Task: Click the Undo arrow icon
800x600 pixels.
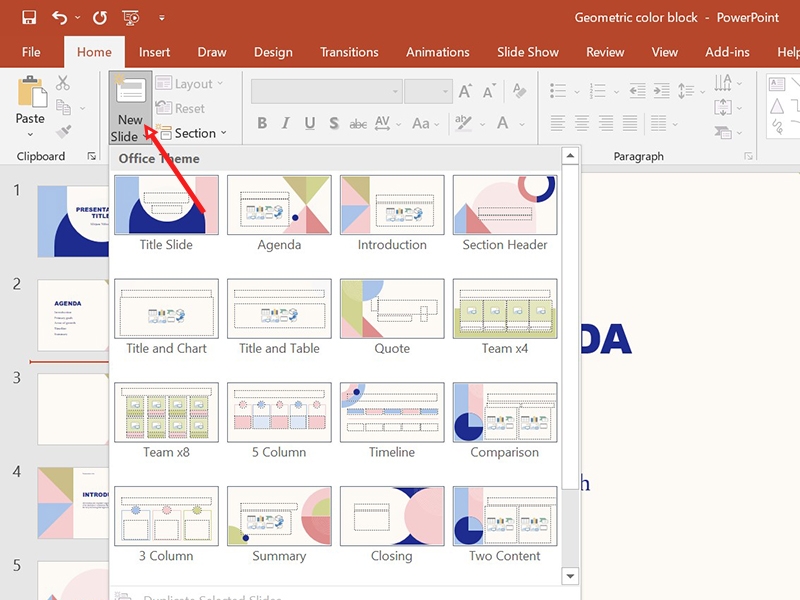Action: [x=60, y=18]
